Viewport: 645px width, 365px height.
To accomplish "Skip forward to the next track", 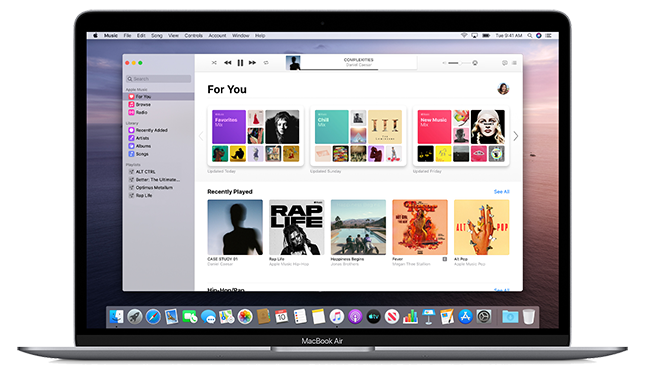I will 252,63.
